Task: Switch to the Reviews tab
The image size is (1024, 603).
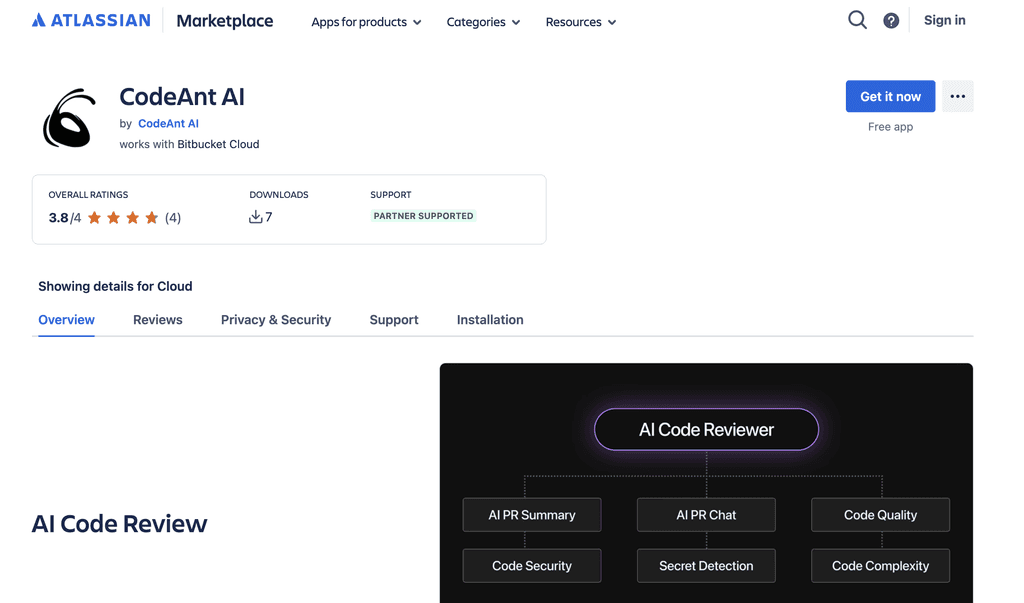Action: (x=157, y=319)
